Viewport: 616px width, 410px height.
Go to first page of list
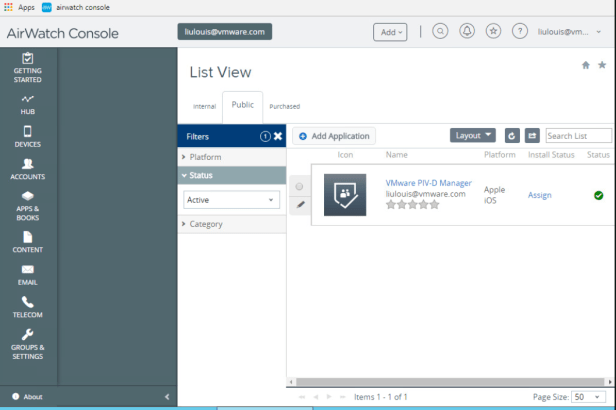(x=302, y=397)
